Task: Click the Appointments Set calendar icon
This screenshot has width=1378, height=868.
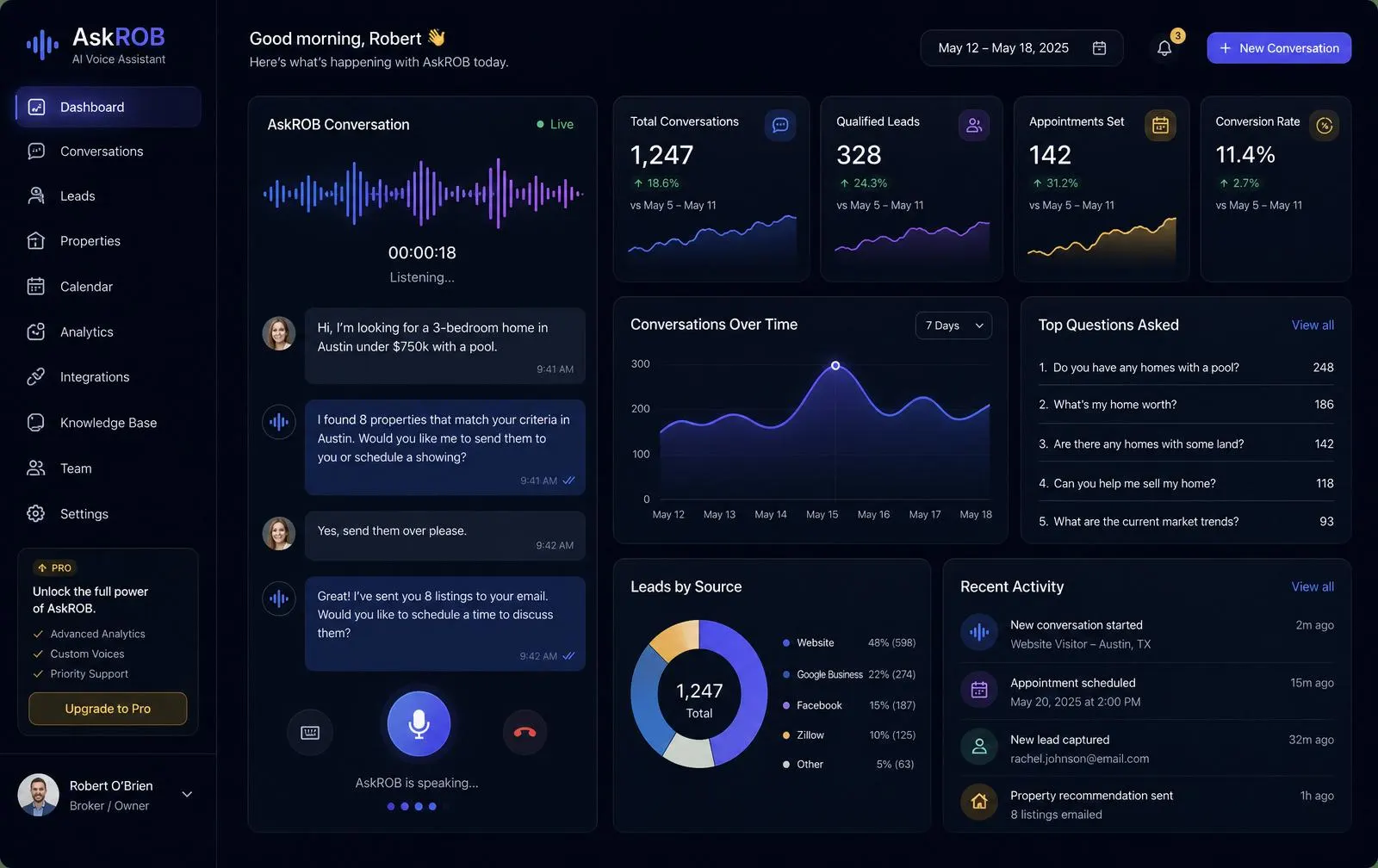Action: (1160, 125)
